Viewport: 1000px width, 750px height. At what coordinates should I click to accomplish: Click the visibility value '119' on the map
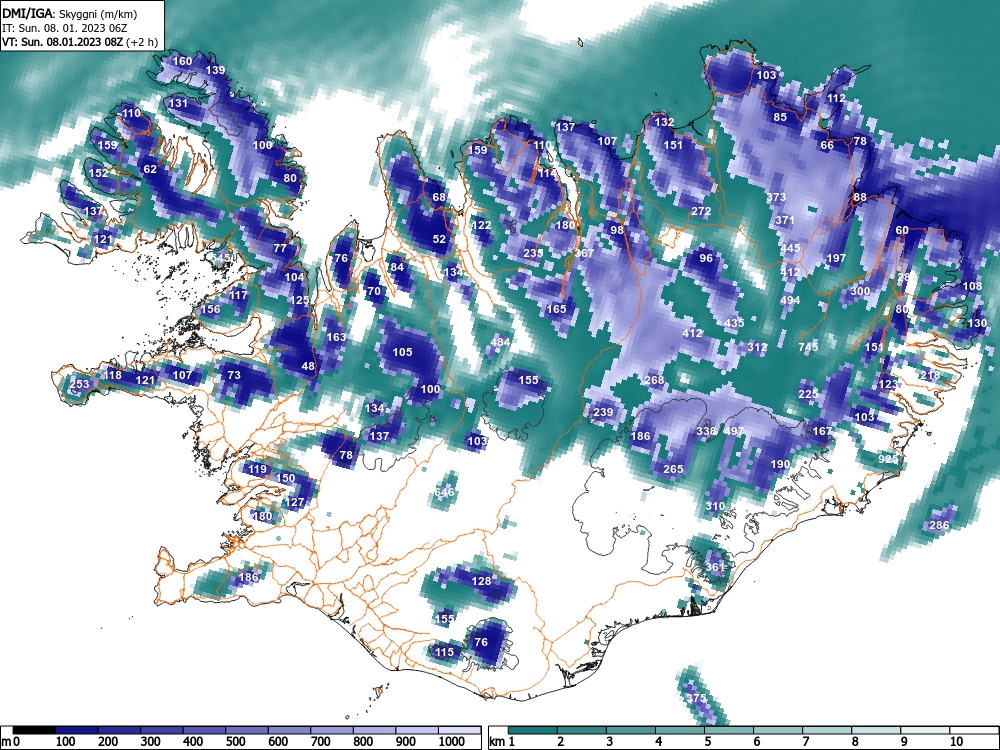257,469
